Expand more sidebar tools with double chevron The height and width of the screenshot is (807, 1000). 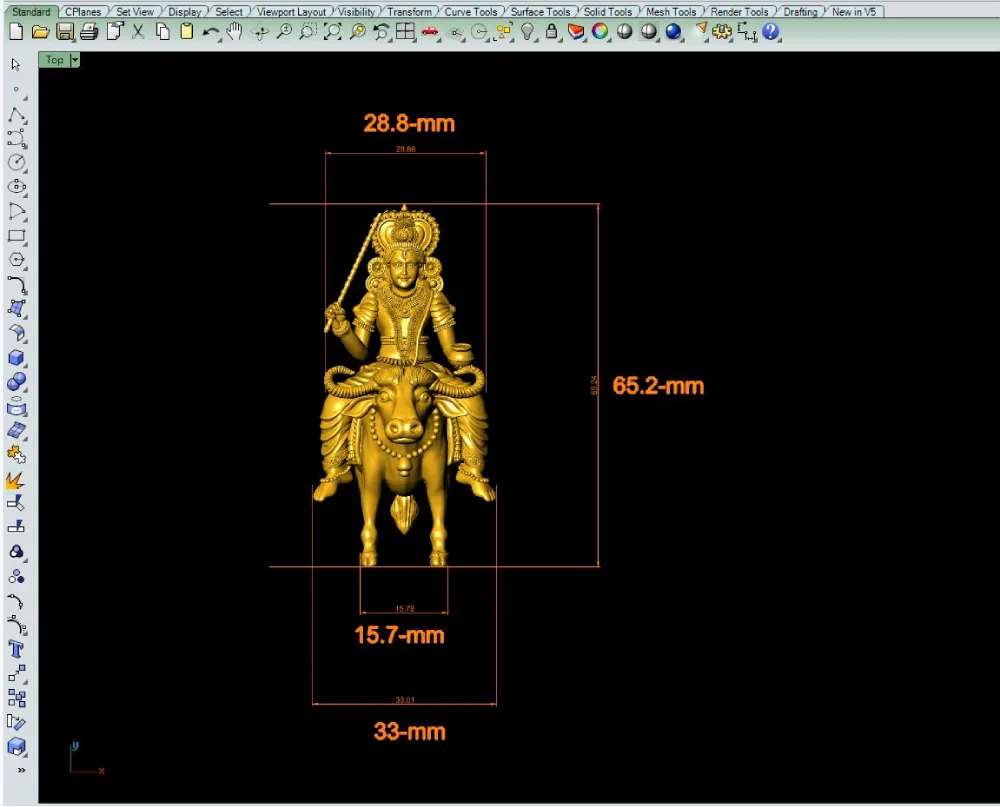pyautogui.click(x=22, y=771)
